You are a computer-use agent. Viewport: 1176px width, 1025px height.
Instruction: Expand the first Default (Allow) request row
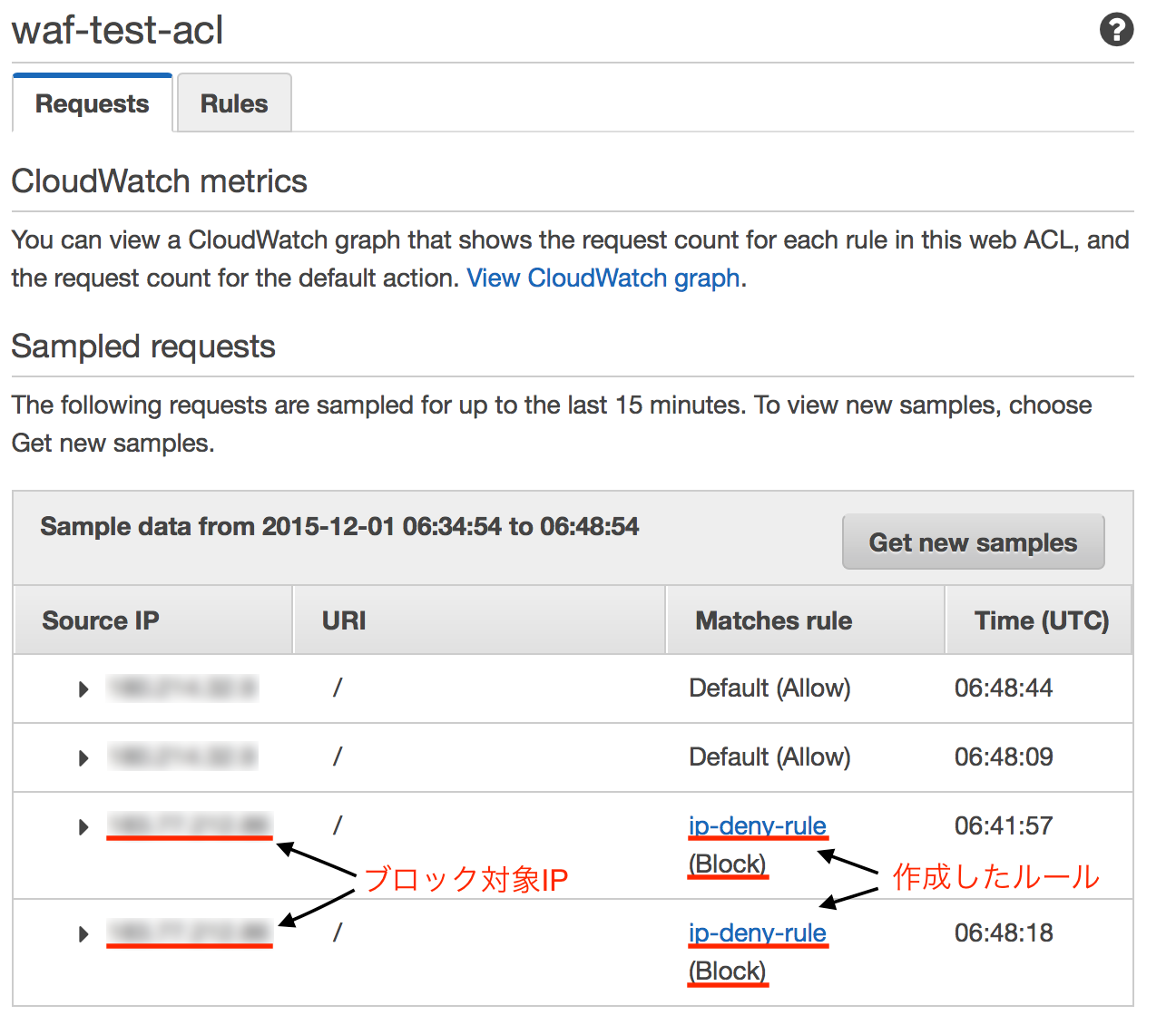[x=83, y=688]
